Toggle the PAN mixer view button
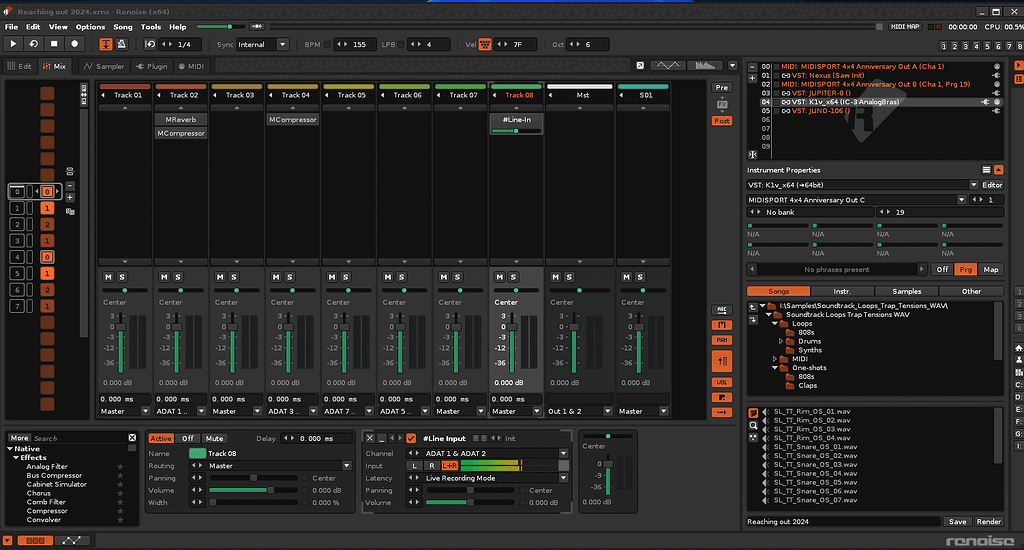Viewport: 1024px width, 550px height. click(x=722, y=340)
